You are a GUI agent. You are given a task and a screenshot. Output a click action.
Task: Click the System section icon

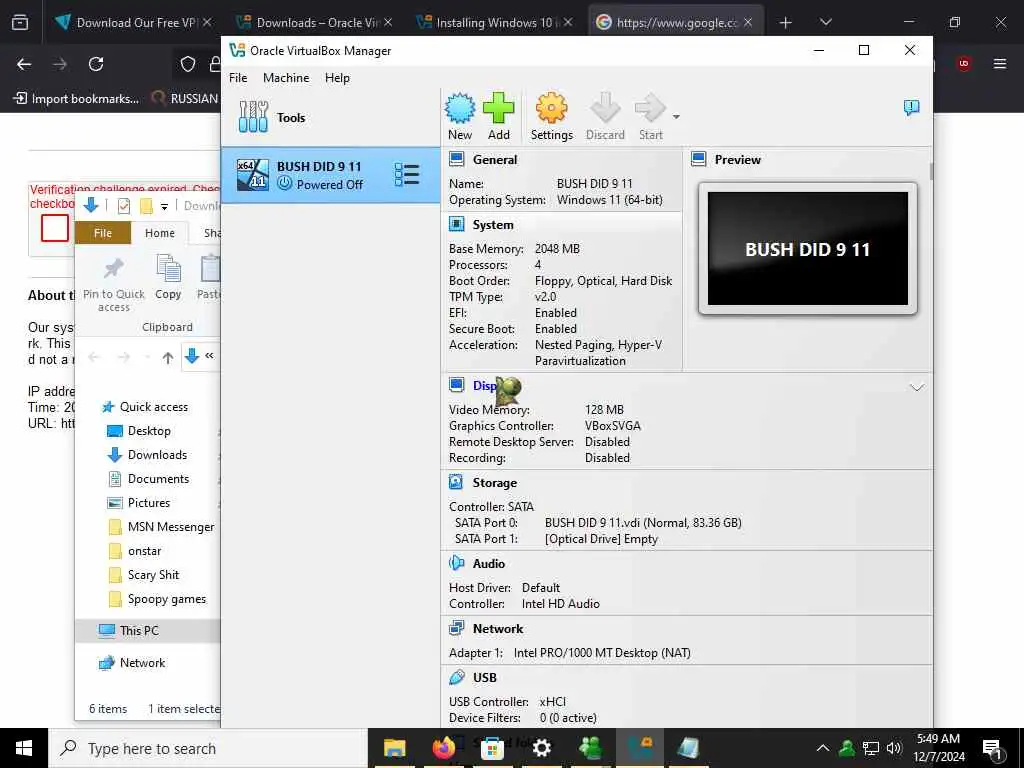pyautogui.click(x=456, y=225)
